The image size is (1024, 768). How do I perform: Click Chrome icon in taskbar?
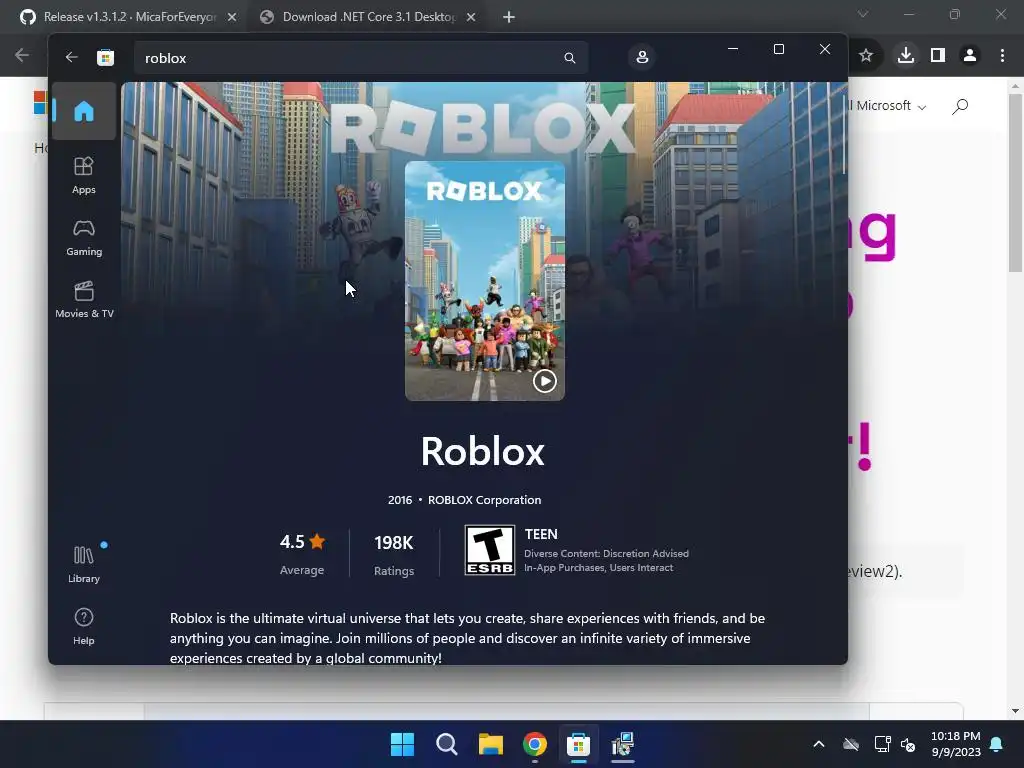[535, 744]
